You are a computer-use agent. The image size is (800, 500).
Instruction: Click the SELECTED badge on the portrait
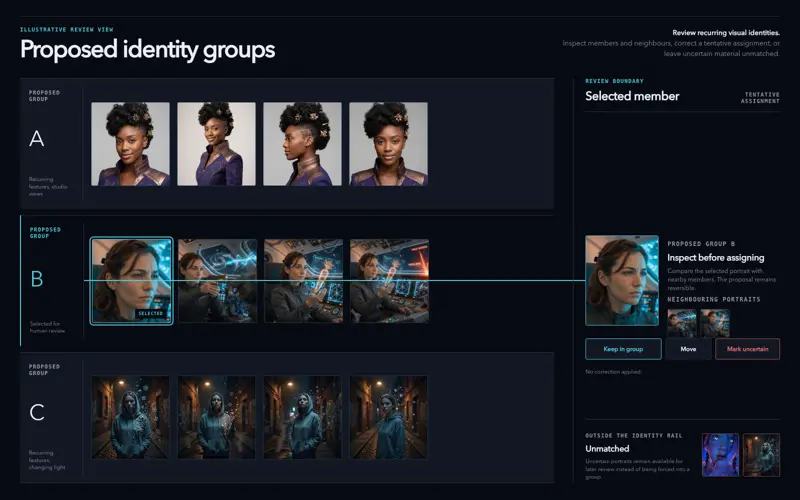(x=151, y=313)
